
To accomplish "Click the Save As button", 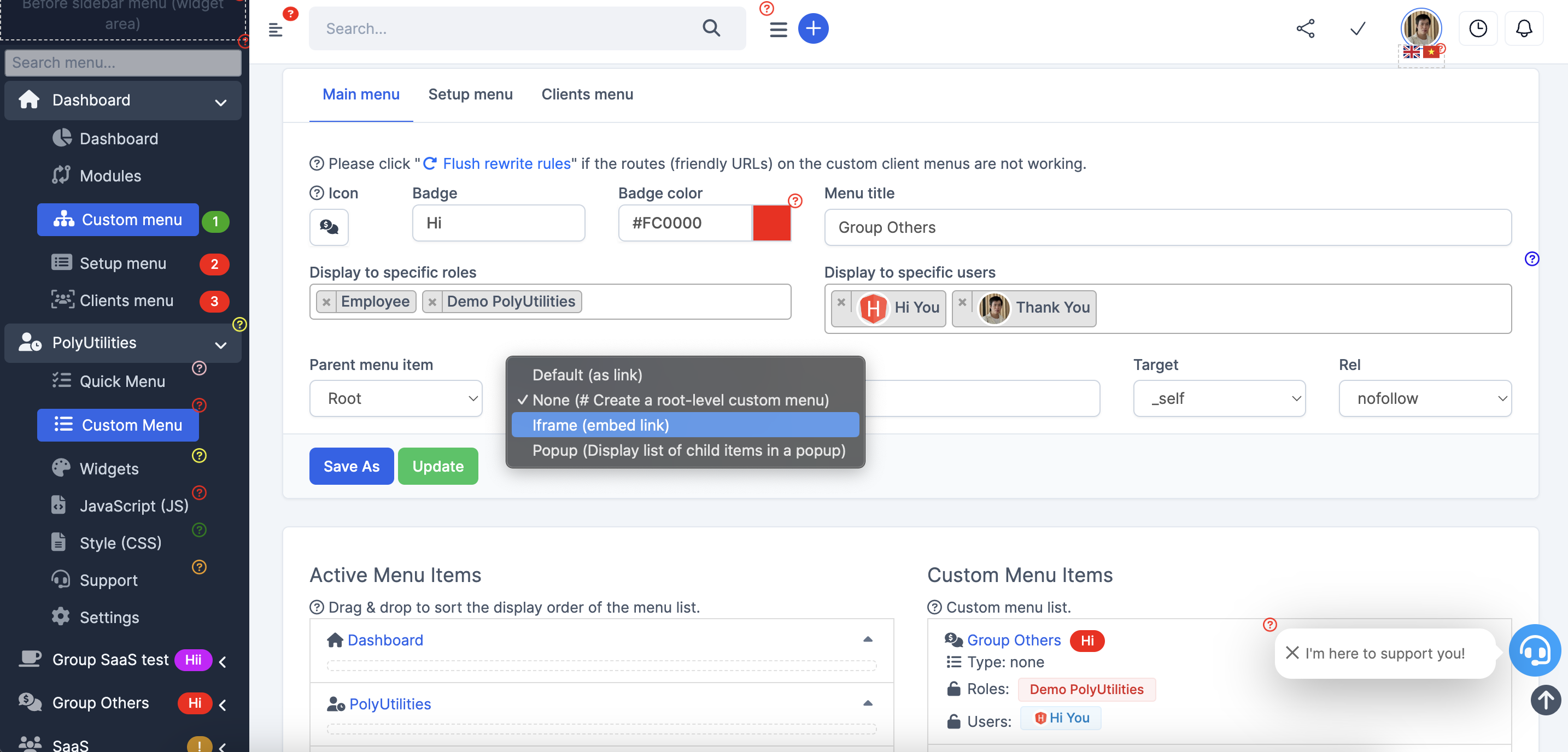I will click(x=351, y=465).
